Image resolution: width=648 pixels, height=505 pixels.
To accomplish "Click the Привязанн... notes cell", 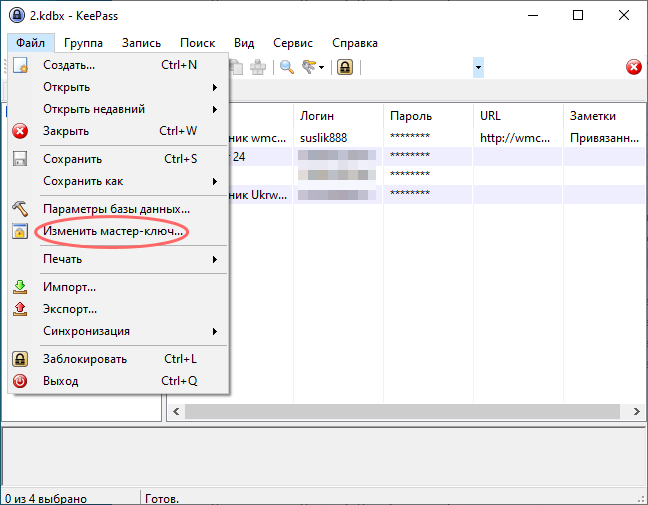I will (604, 138).
